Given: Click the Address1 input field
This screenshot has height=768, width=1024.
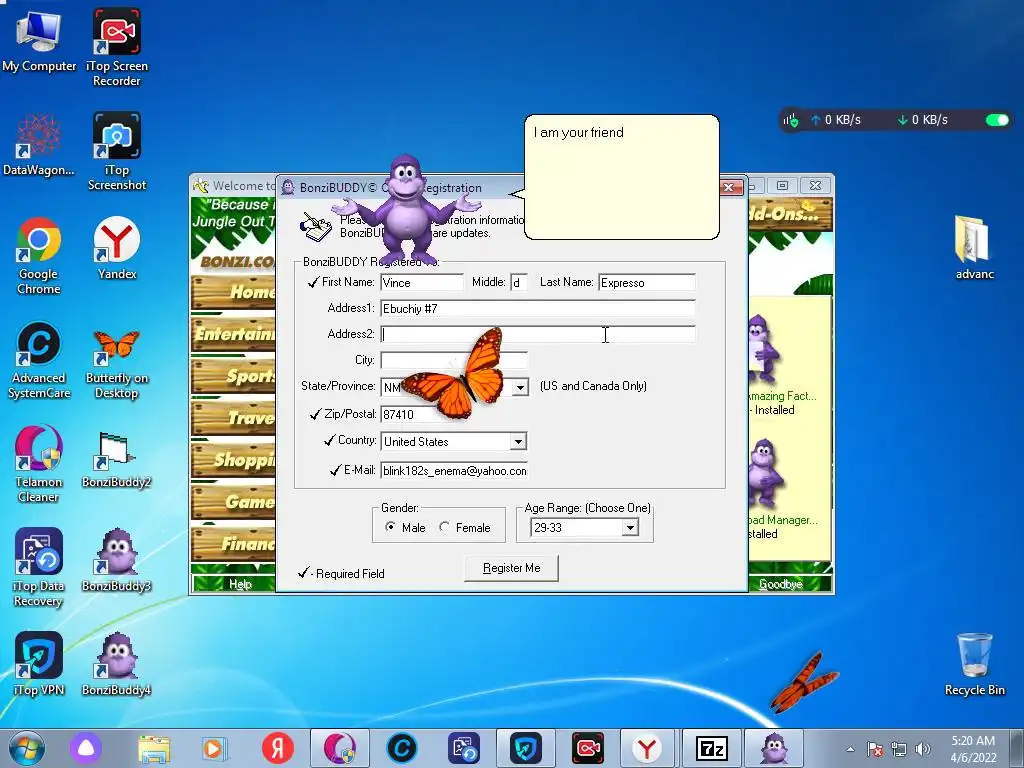Looking at the screenshot, I should (x=538, y=308).
